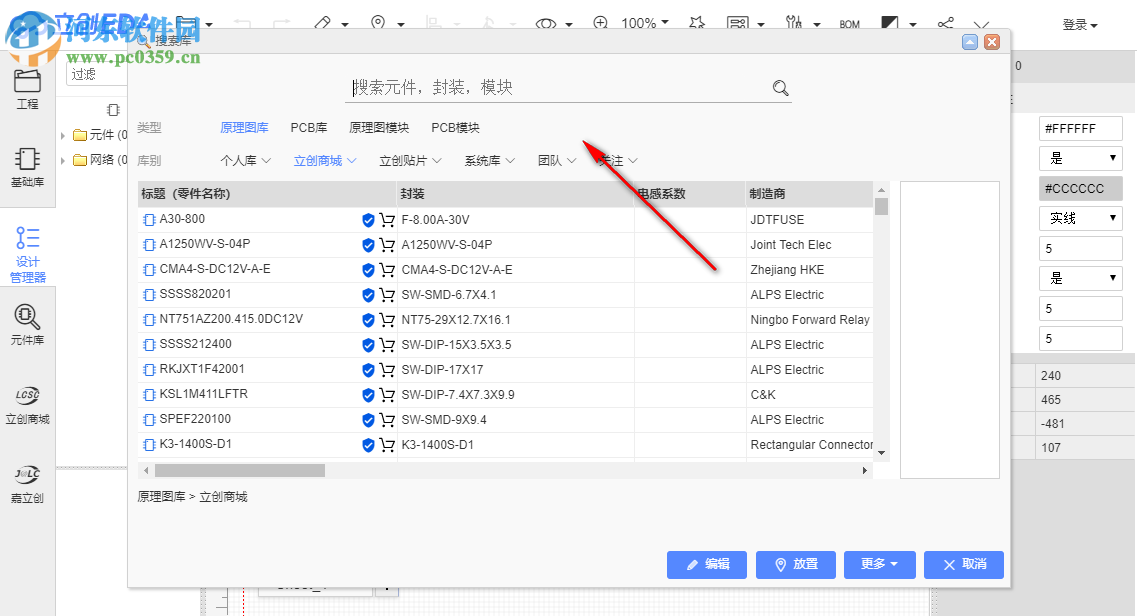
Task: Open the 登录 login dropdown
Action: tap(1080, 25)
